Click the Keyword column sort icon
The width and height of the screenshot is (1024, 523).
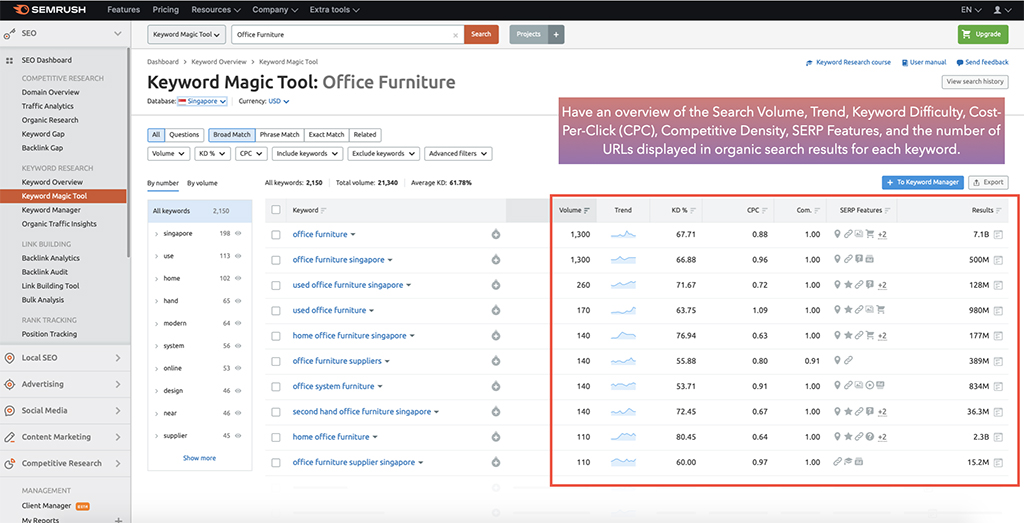324,210
